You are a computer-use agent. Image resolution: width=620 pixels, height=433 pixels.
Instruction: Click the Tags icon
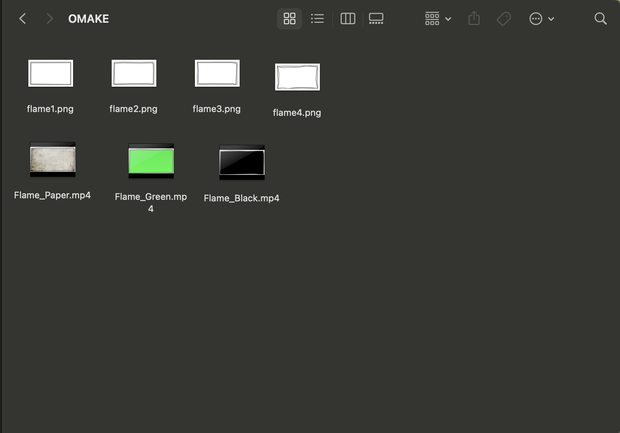tap(504, 19)
